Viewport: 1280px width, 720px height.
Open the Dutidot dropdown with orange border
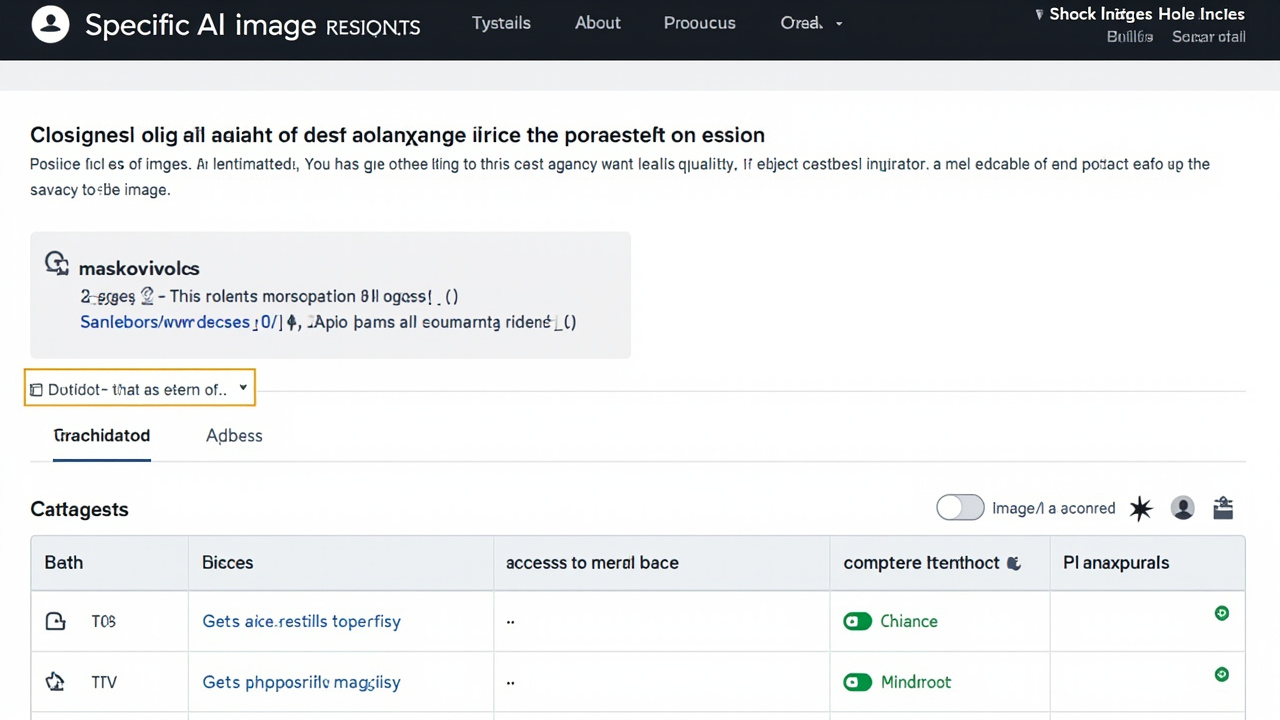pos(140,388)
